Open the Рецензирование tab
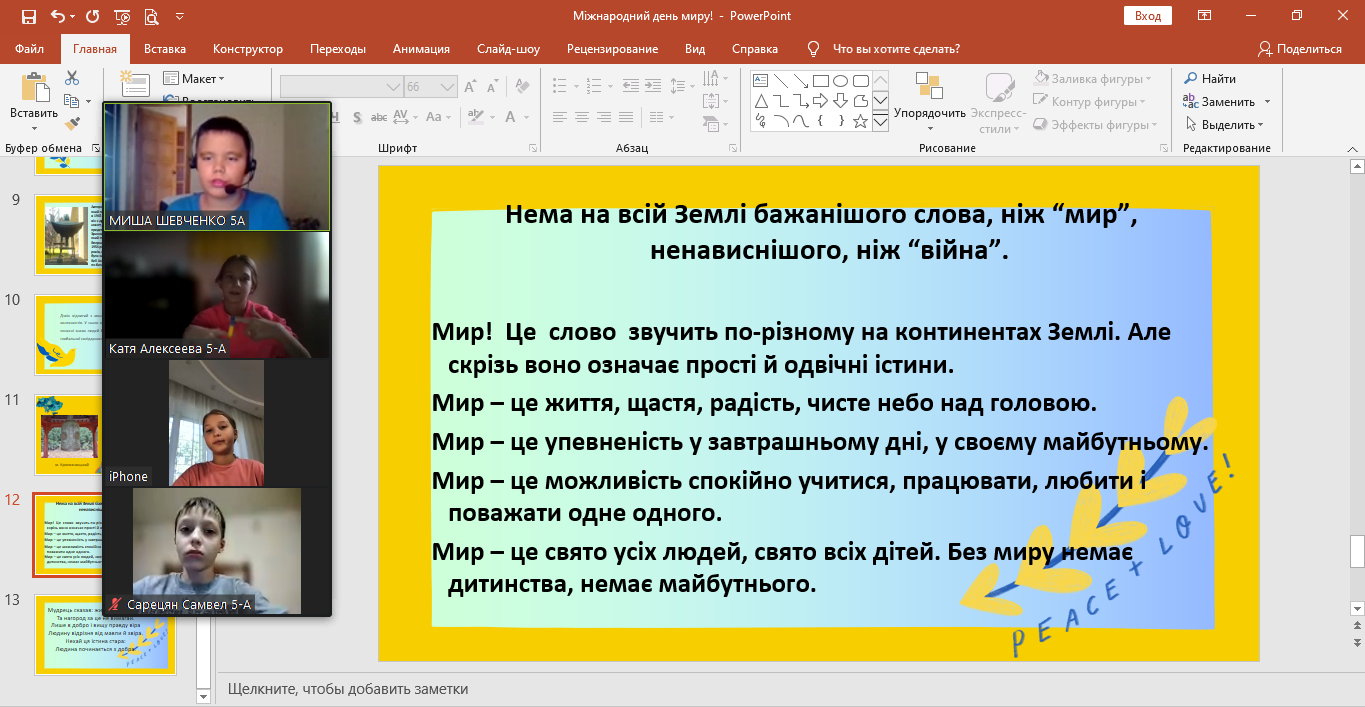 (612, 49)
